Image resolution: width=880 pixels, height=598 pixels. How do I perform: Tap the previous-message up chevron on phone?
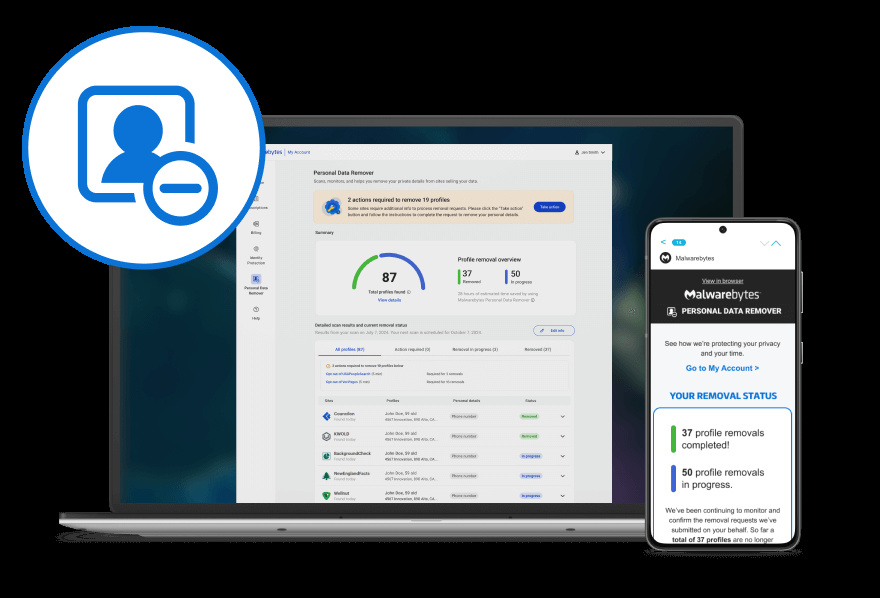[776, 243]
